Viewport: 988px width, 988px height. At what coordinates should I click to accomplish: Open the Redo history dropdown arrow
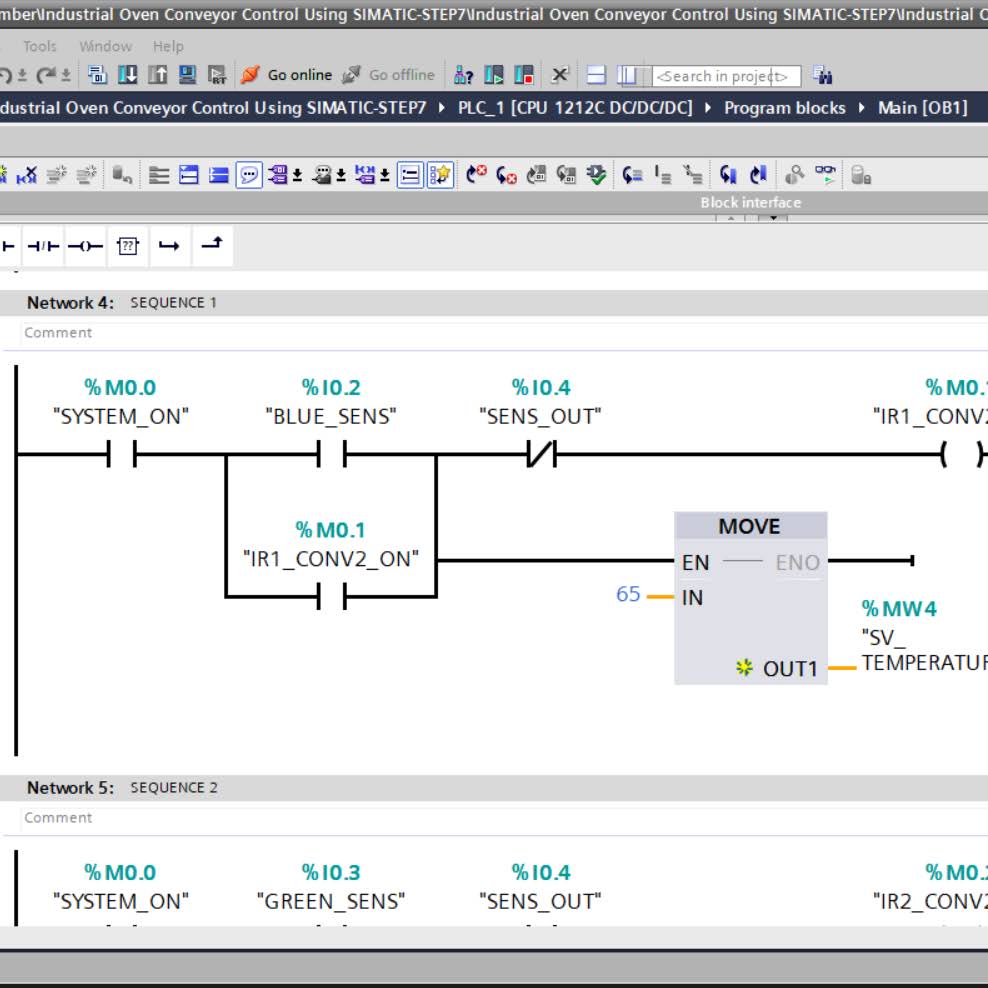tap(66, 76)
